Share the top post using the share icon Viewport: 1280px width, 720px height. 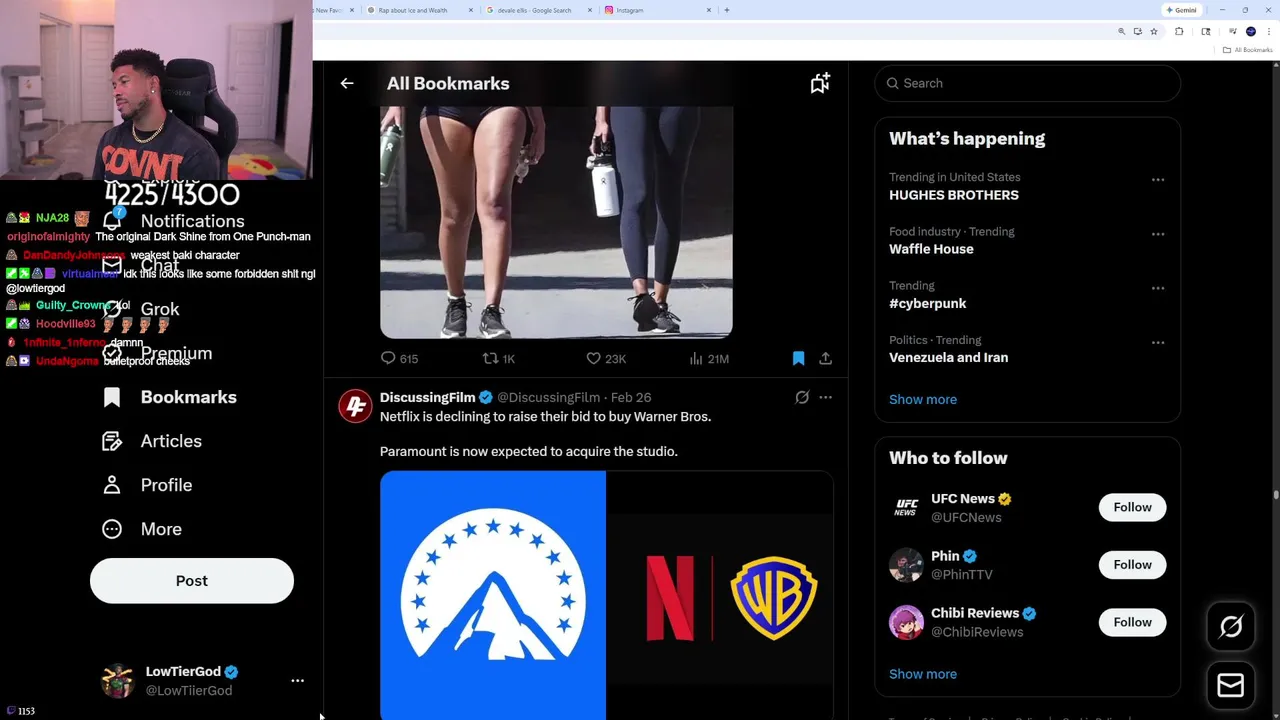[x=826, y=358]
